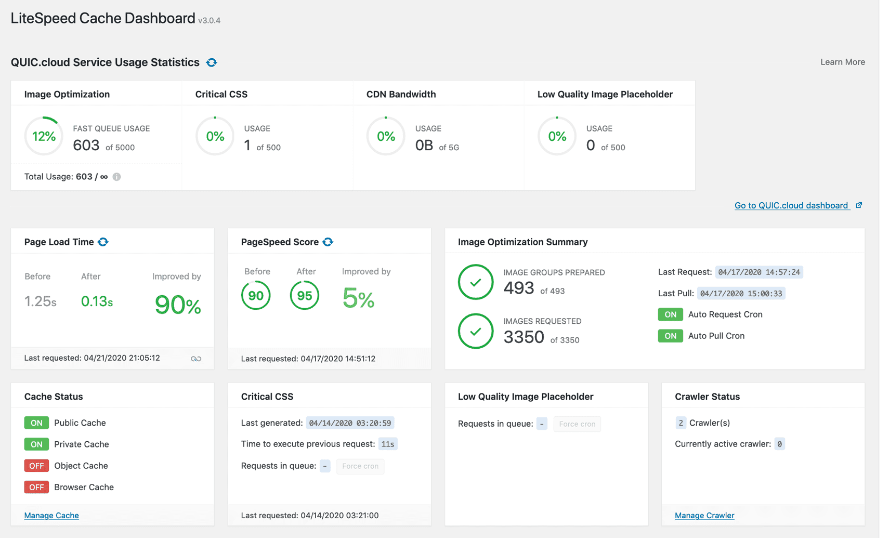Click the Total Usage info icon
The image size is (880, 538).
pos(117,177)
